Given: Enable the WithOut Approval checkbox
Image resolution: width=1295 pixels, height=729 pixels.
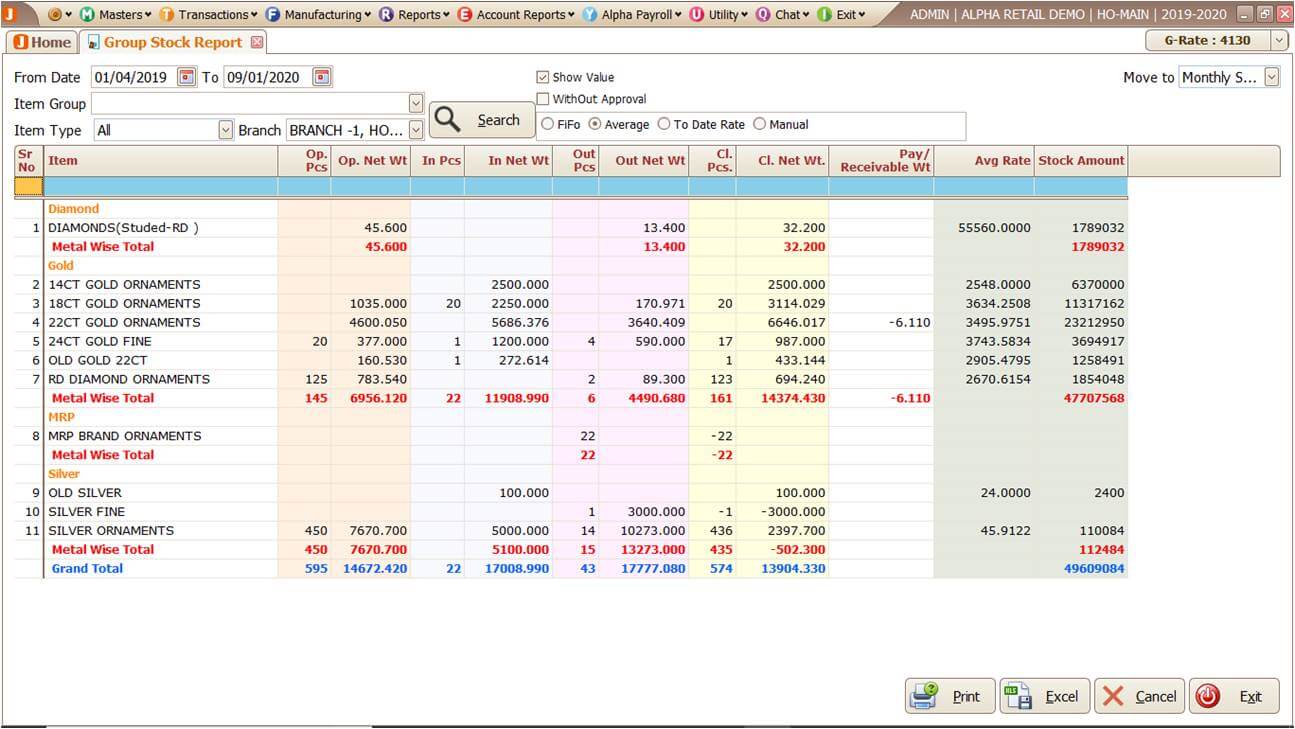Looking at the screenshot, I should [x=543, y=99].
